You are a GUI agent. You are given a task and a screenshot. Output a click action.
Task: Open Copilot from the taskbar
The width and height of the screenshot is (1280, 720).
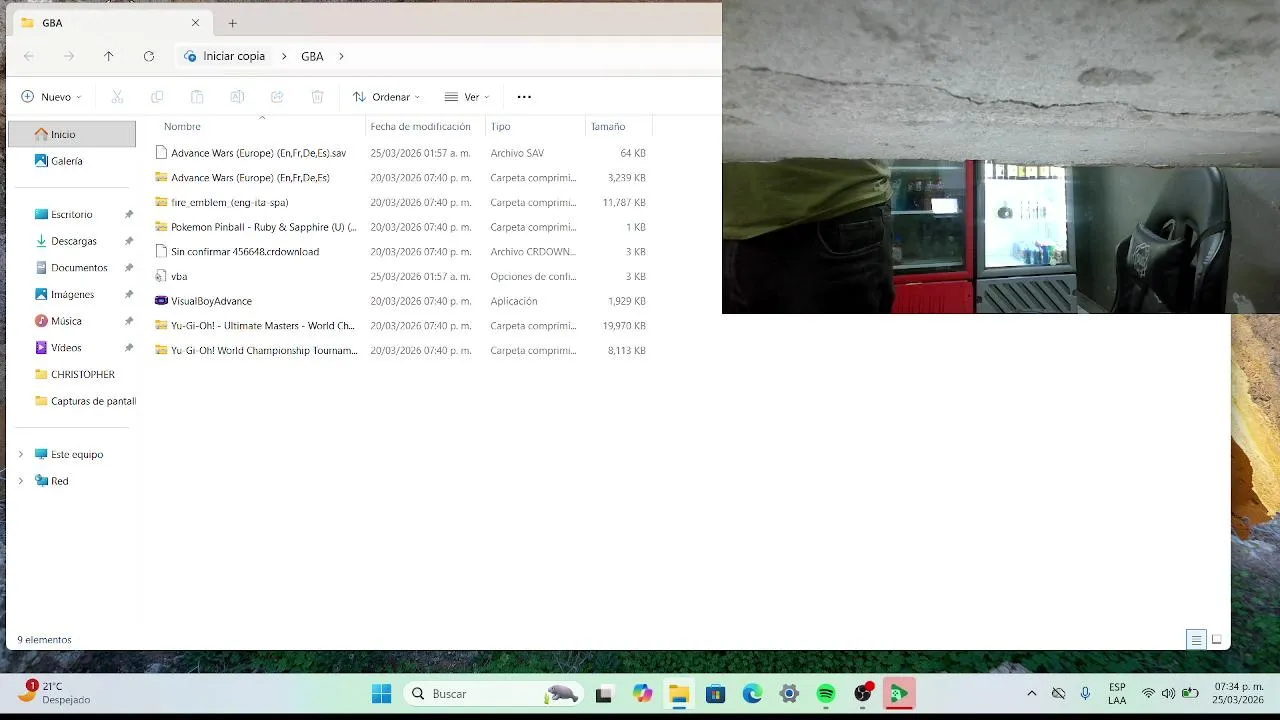pyautogui.click(x=642, y=694)
